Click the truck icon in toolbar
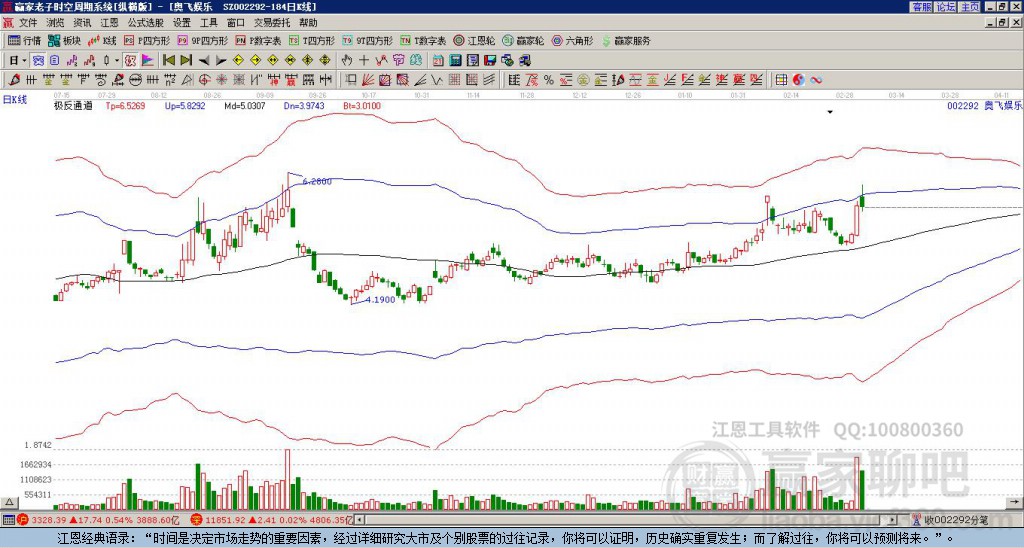1024x548 pixels. (x=524, y=60)
